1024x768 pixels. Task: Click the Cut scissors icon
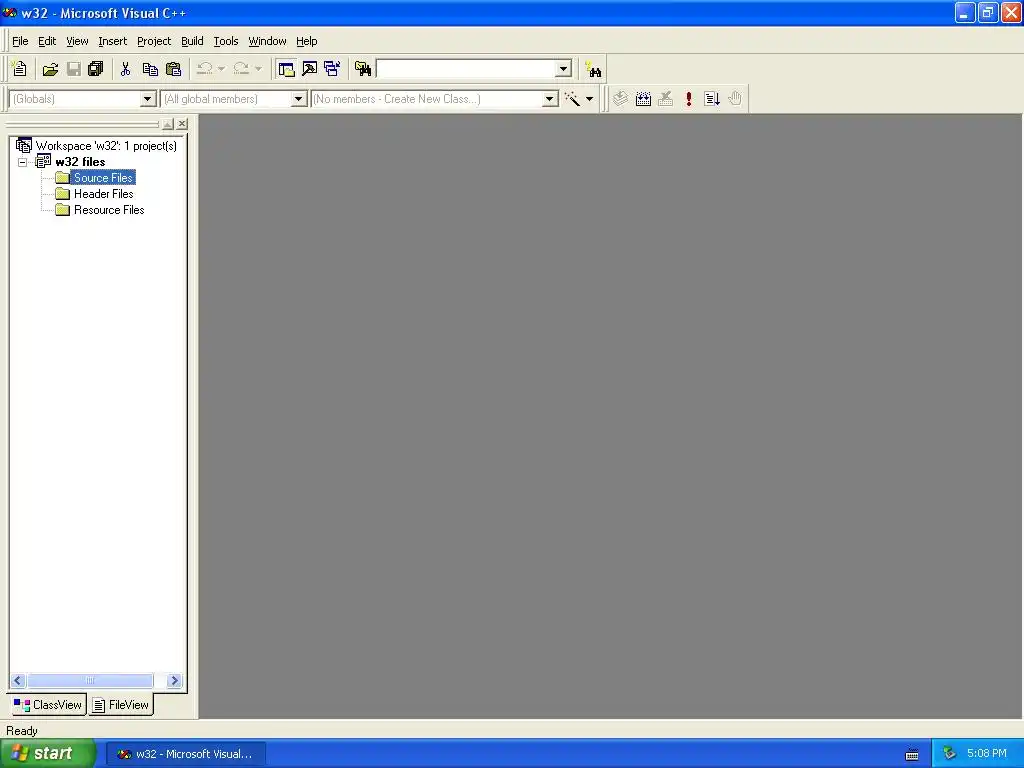[x=125, y=69]
